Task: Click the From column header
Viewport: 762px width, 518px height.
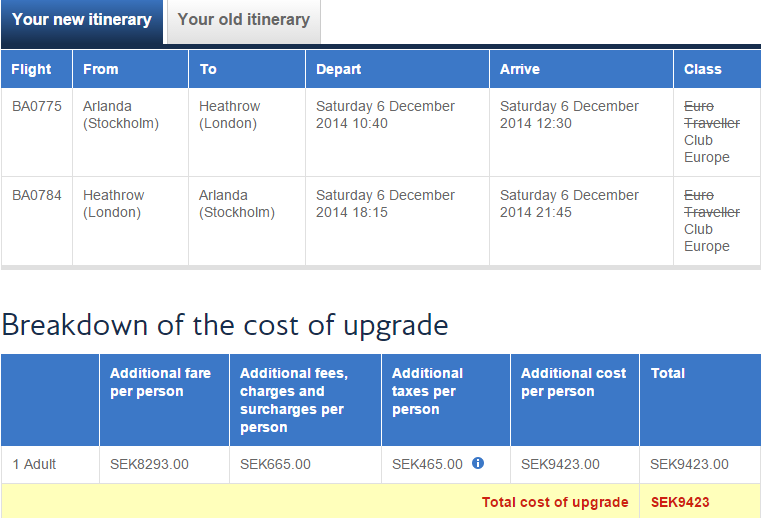Action: point(101,69)
